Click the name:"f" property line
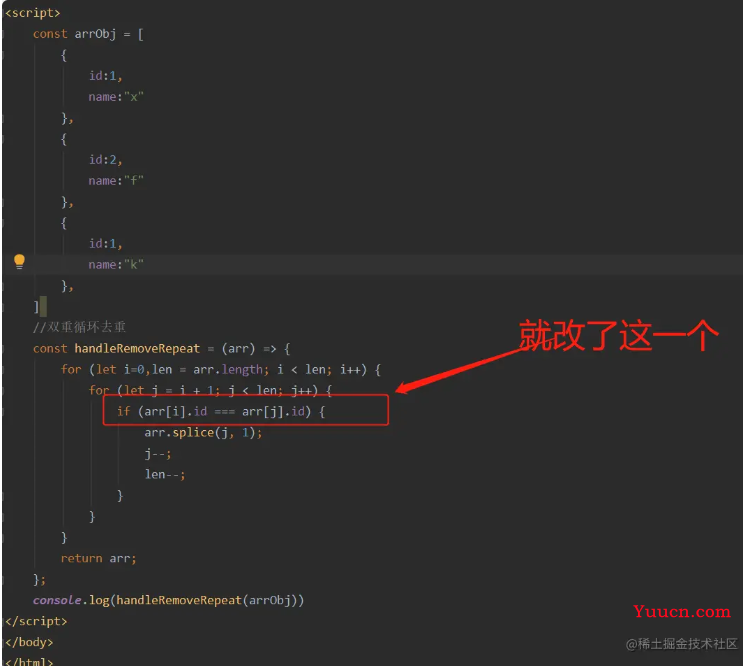Screen dimensions: 743x666 coord(116,181)
